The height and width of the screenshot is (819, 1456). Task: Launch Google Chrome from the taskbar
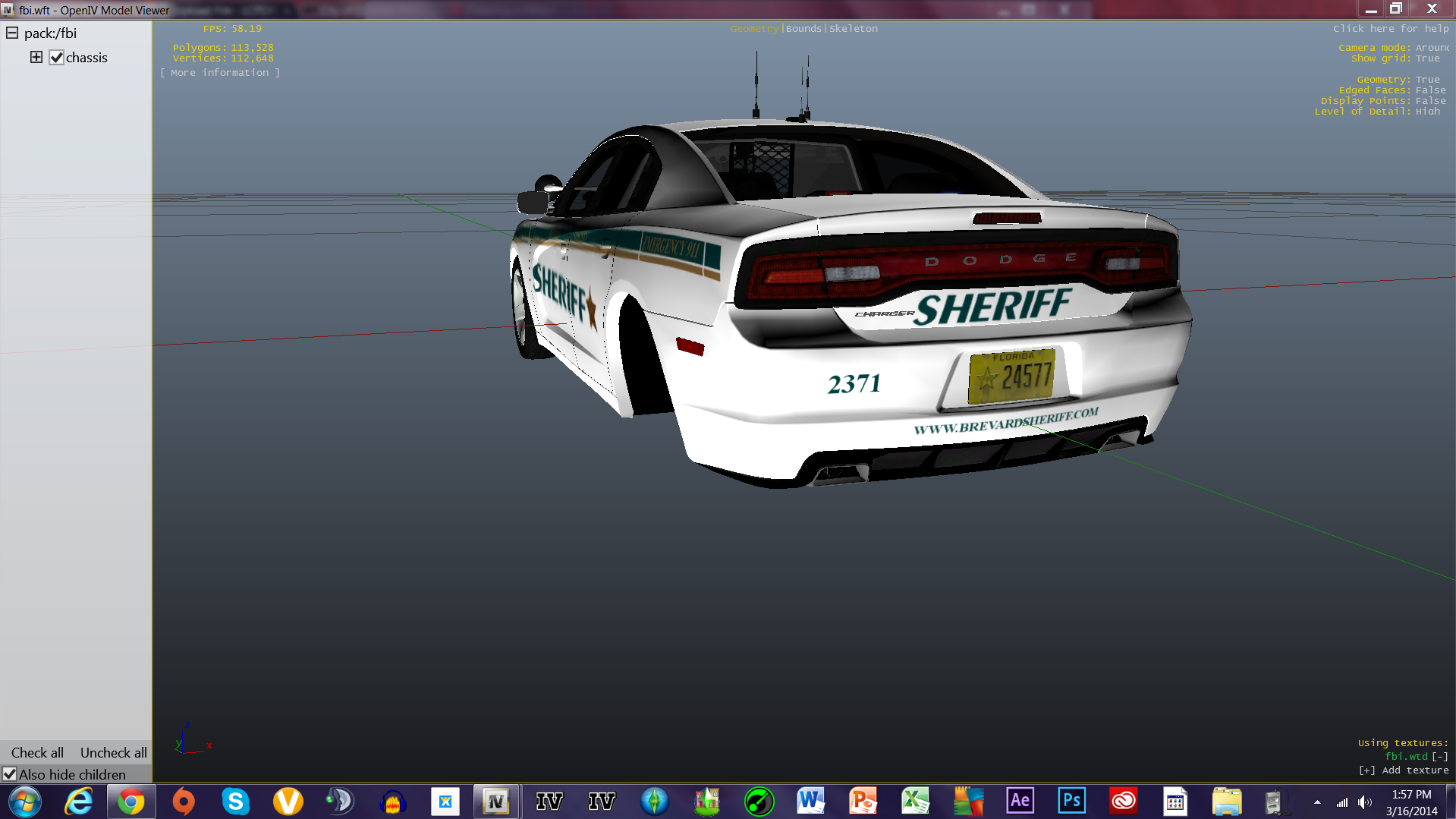[x=131, y=802]
